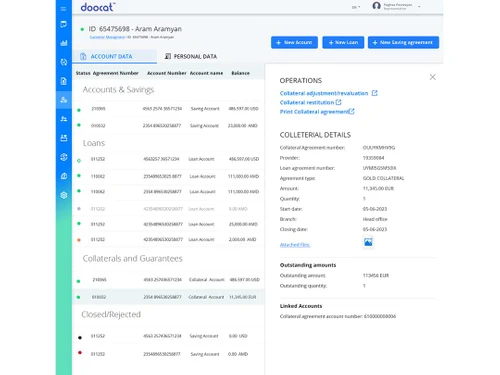Open the bar chart reports icon in the sidebar
Screen dimensions: 500x375
pos(64,43)
